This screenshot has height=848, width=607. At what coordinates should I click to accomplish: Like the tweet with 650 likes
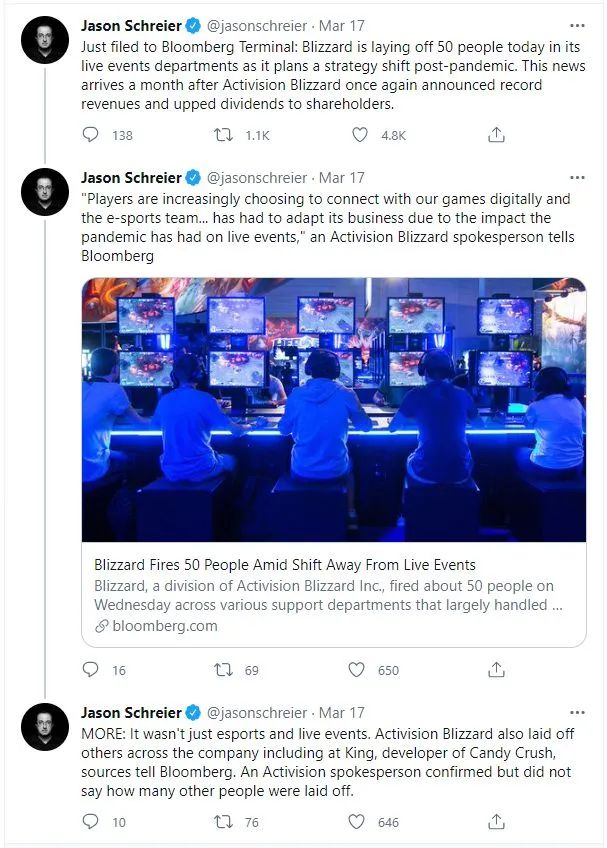tap(357, 670)
